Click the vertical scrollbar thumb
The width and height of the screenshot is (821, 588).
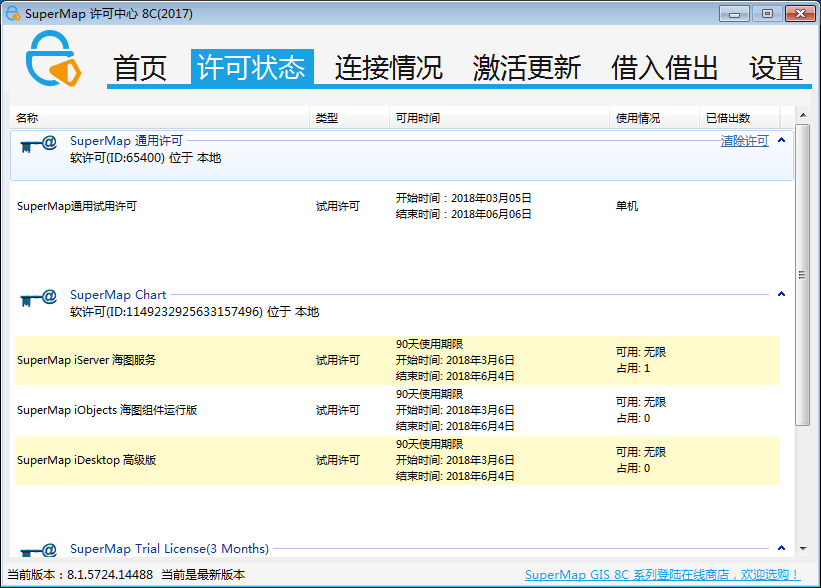[803, 275]
